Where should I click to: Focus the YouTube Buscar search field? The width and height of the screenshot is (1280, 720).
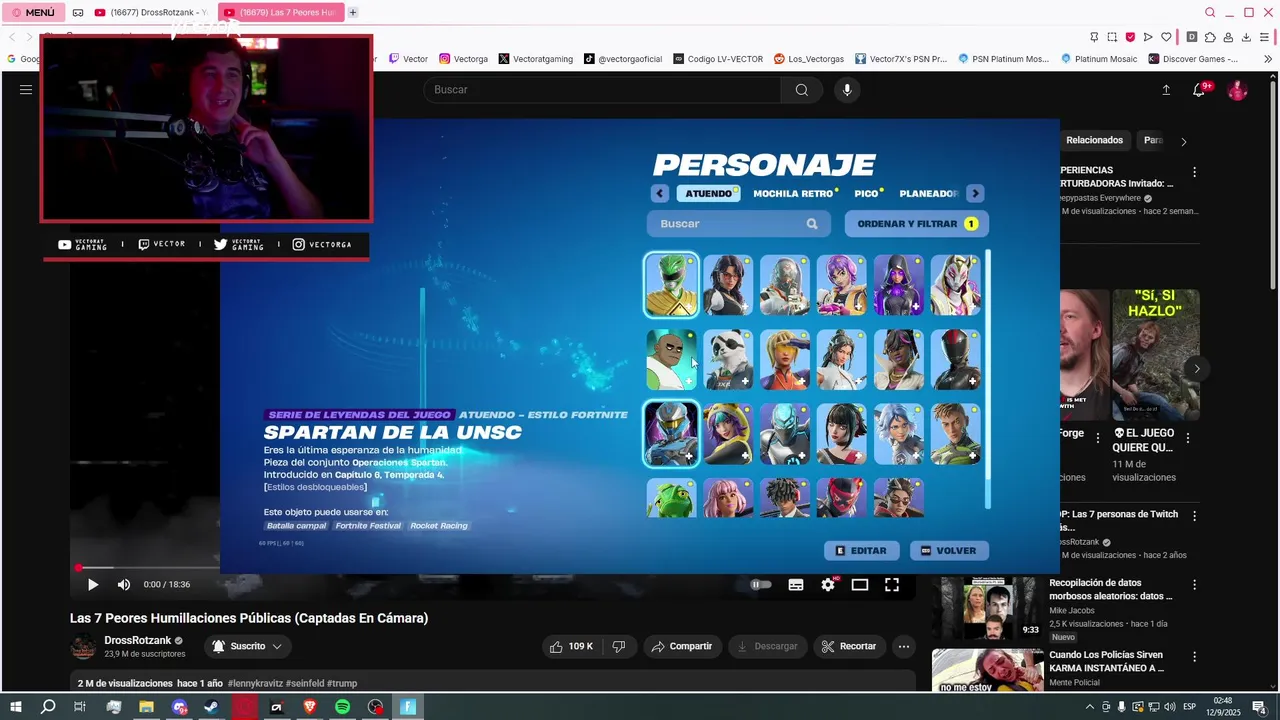tap(603, 90)
